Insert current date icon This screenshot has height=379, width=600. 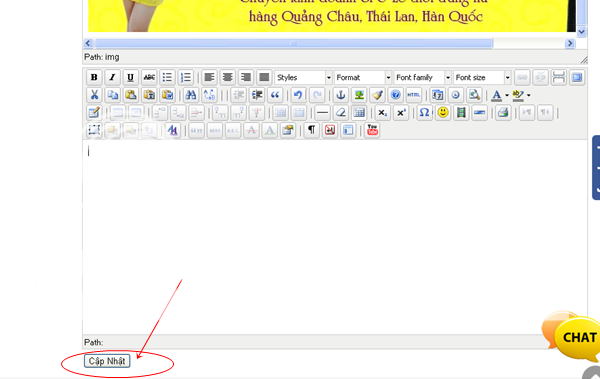(x=437, y=95)
